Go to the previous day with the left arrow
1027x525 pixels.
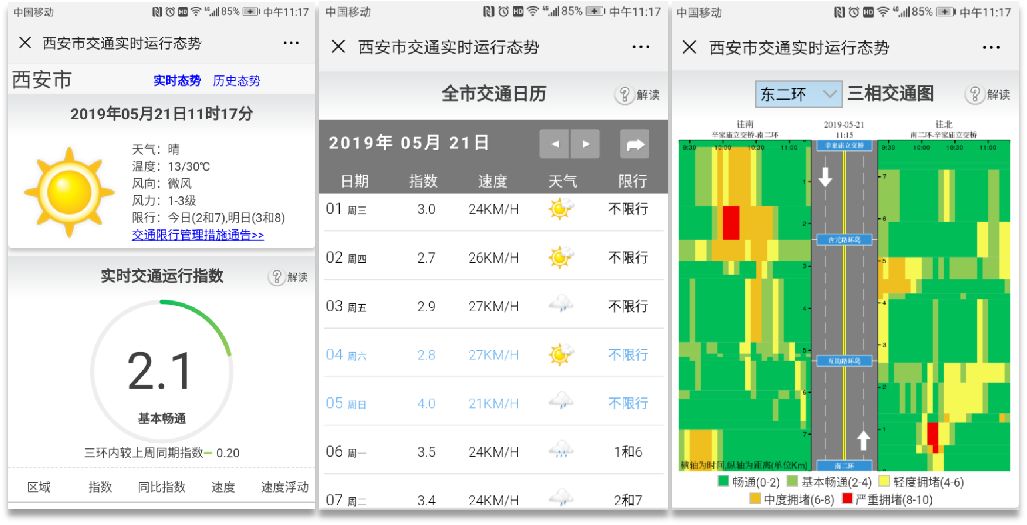[x=555, y=145]
